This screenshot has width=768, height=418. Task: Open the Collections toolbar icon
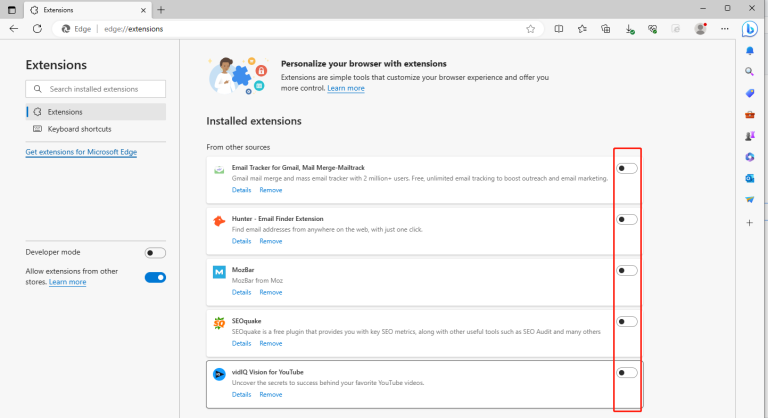coord(606,29)
